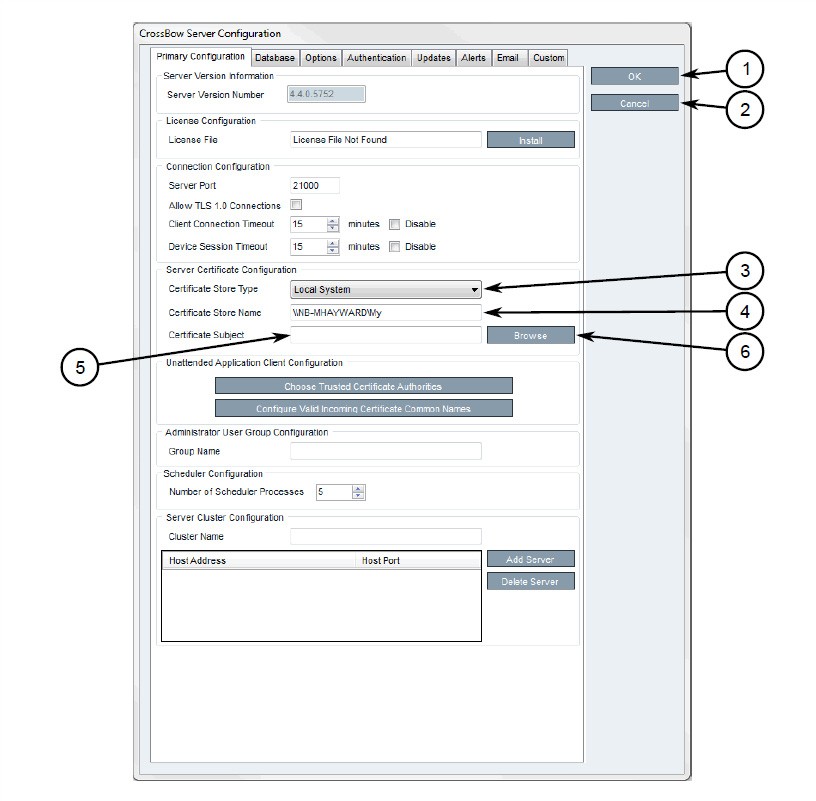Increase the Device Session Timeout value
The width and height of the screenshot is (816, 801).
pos(333,243)
